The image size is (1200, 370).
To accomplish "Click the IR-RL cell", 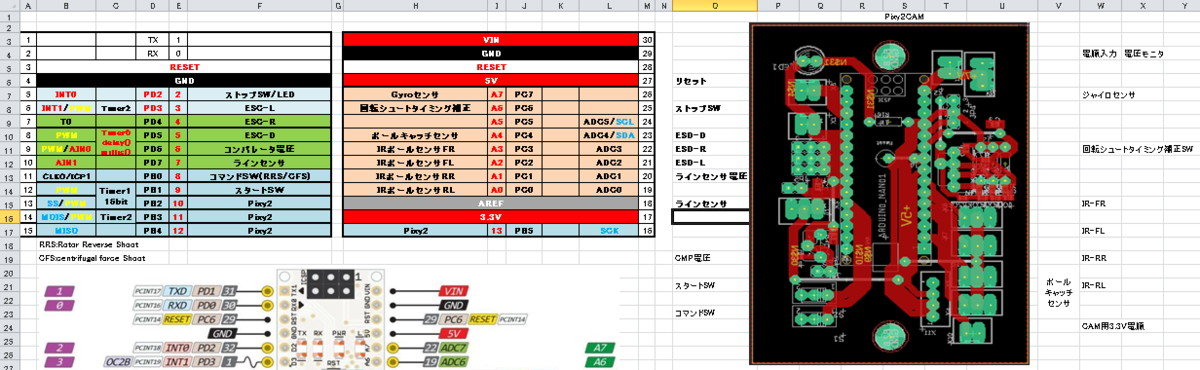I will point(1094,285).
